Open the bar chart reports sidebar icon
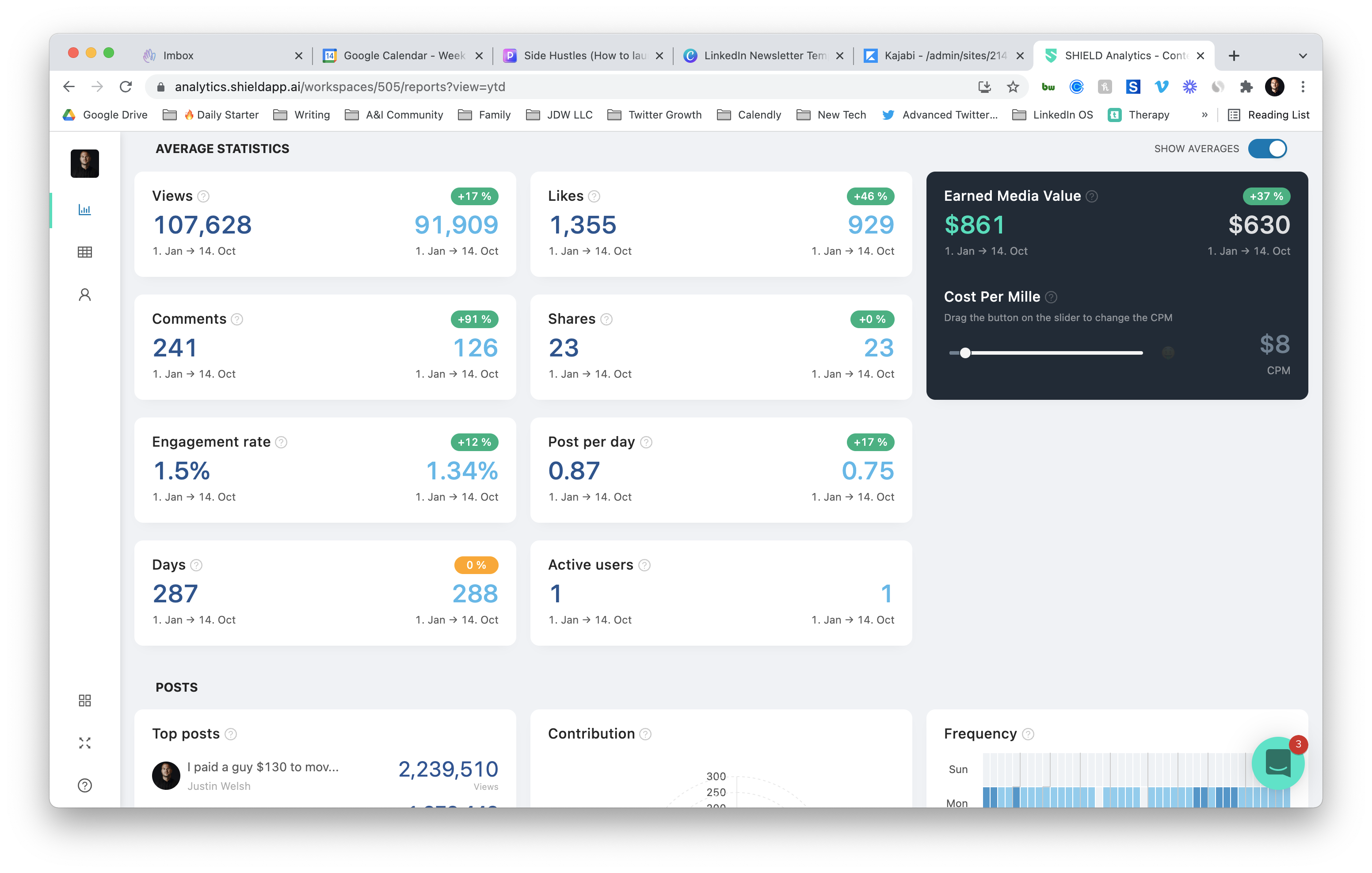1372x873 pixels. click(84, 210)
